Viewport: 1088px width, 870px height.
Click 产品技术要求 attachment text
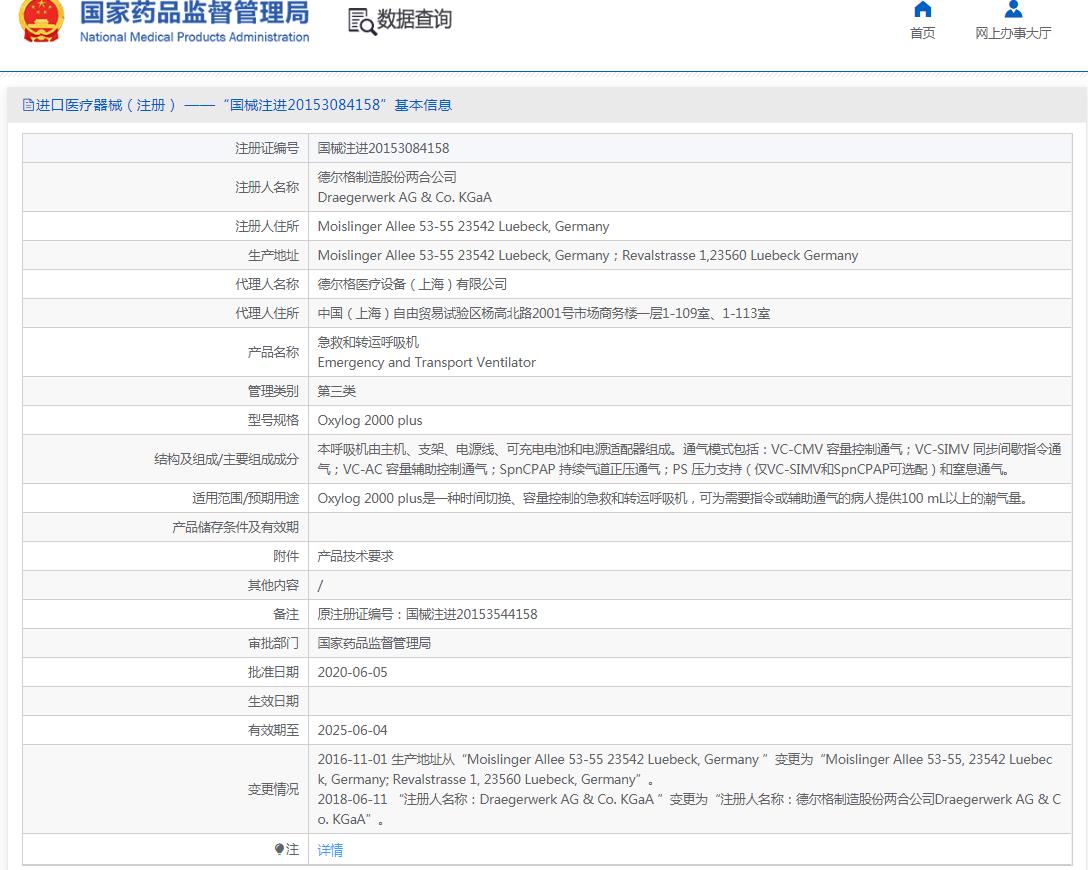coord(355,556)
